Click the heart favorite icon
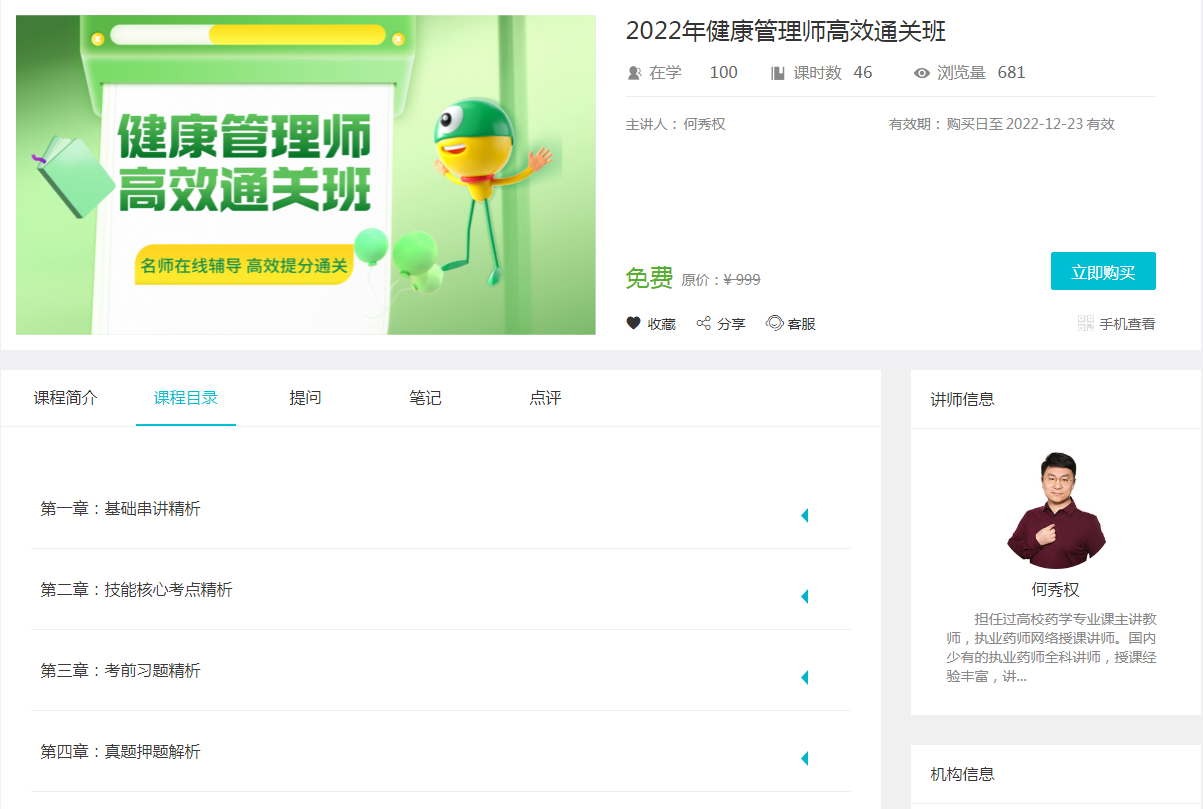Viewport: 1203px width, 809px height. 633,323
